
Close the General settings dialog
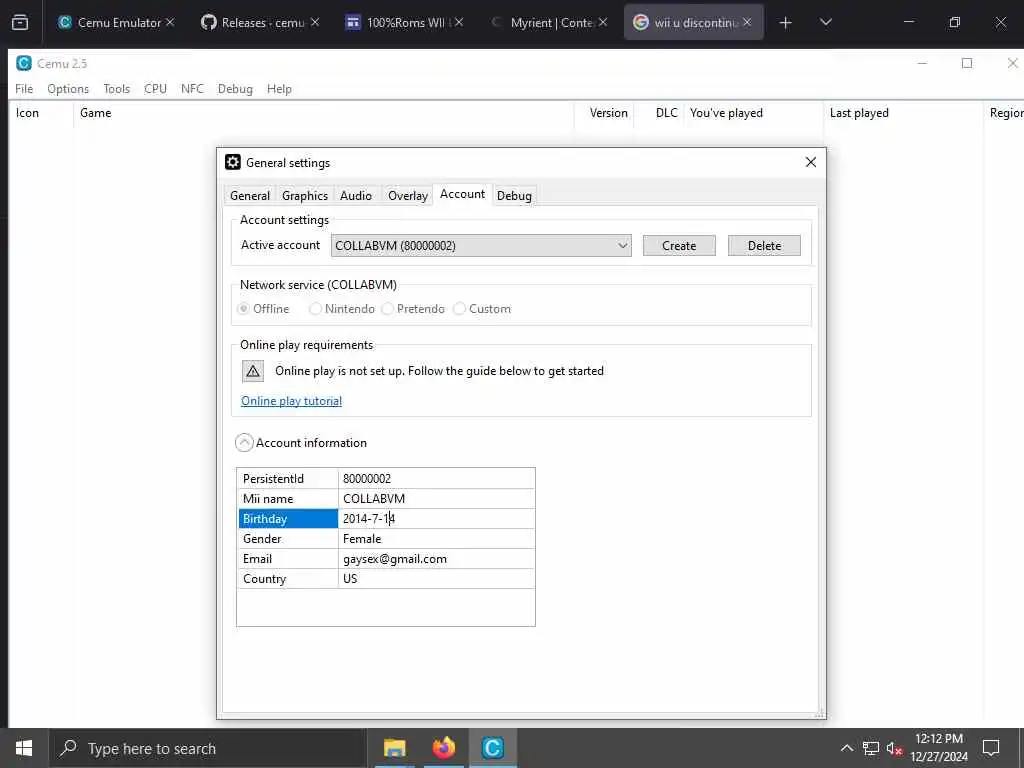click(810, 162)
